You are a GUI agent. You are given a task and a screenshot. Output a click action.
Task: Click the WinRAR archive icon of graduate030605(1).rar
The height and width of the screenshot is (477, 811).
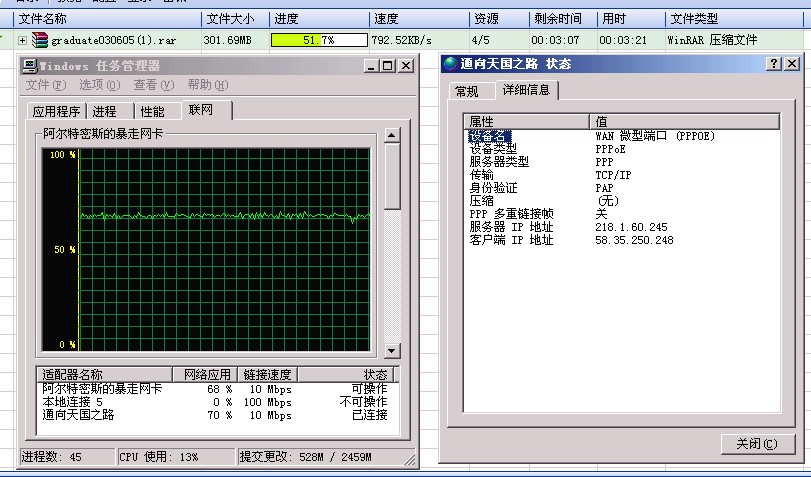pos(39,40)
